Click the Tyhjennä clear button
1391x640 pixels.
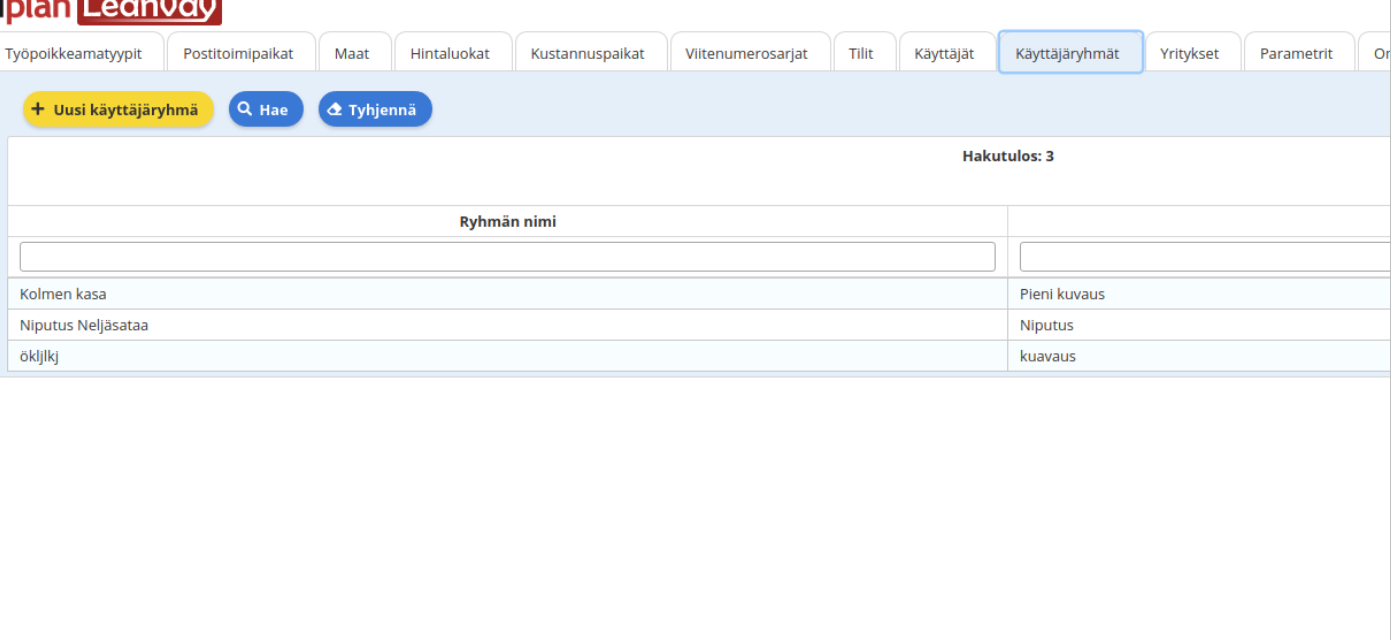375,109
